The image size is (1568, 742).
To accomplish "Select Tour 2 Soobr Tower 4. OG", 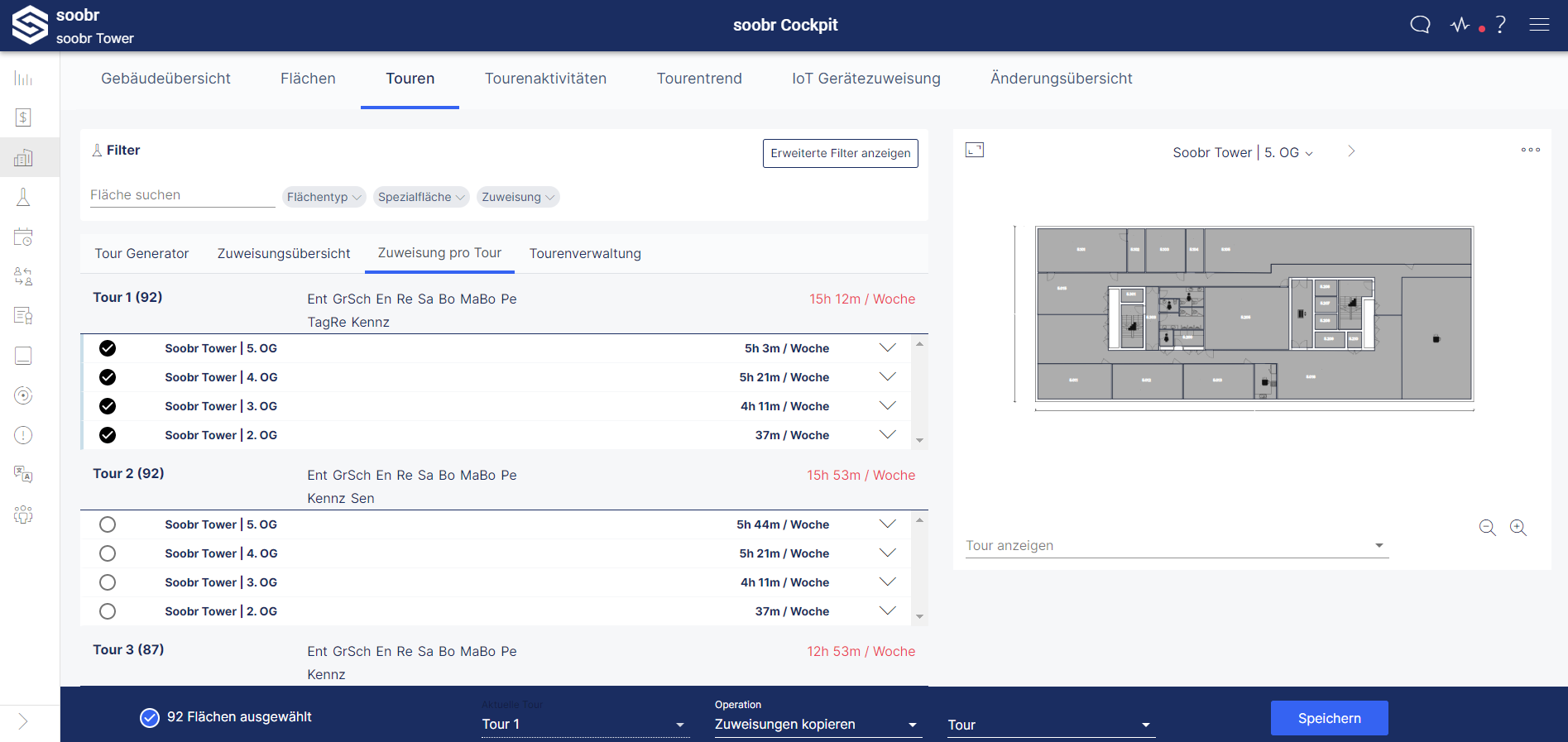I will pos(108,553).
